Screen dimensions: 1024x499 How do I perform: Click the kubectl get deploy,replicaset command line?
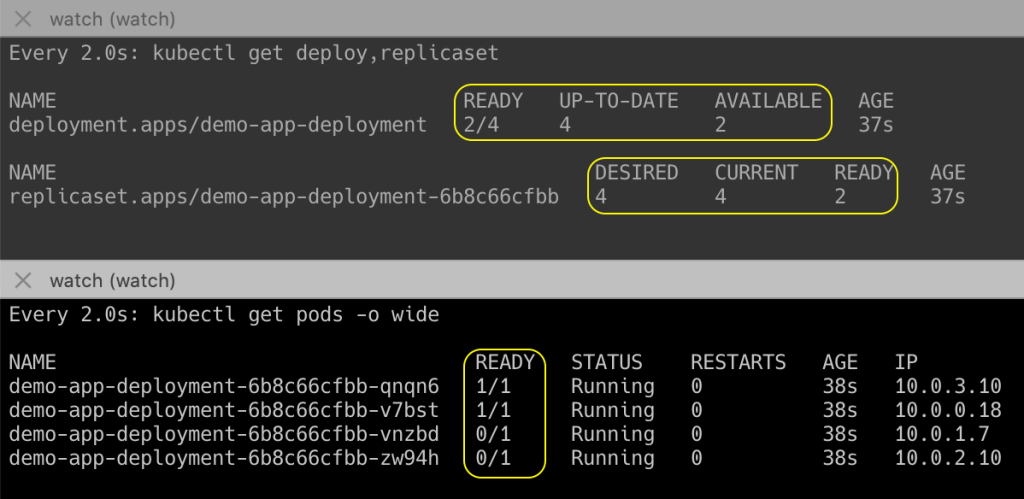coord(253,53)
